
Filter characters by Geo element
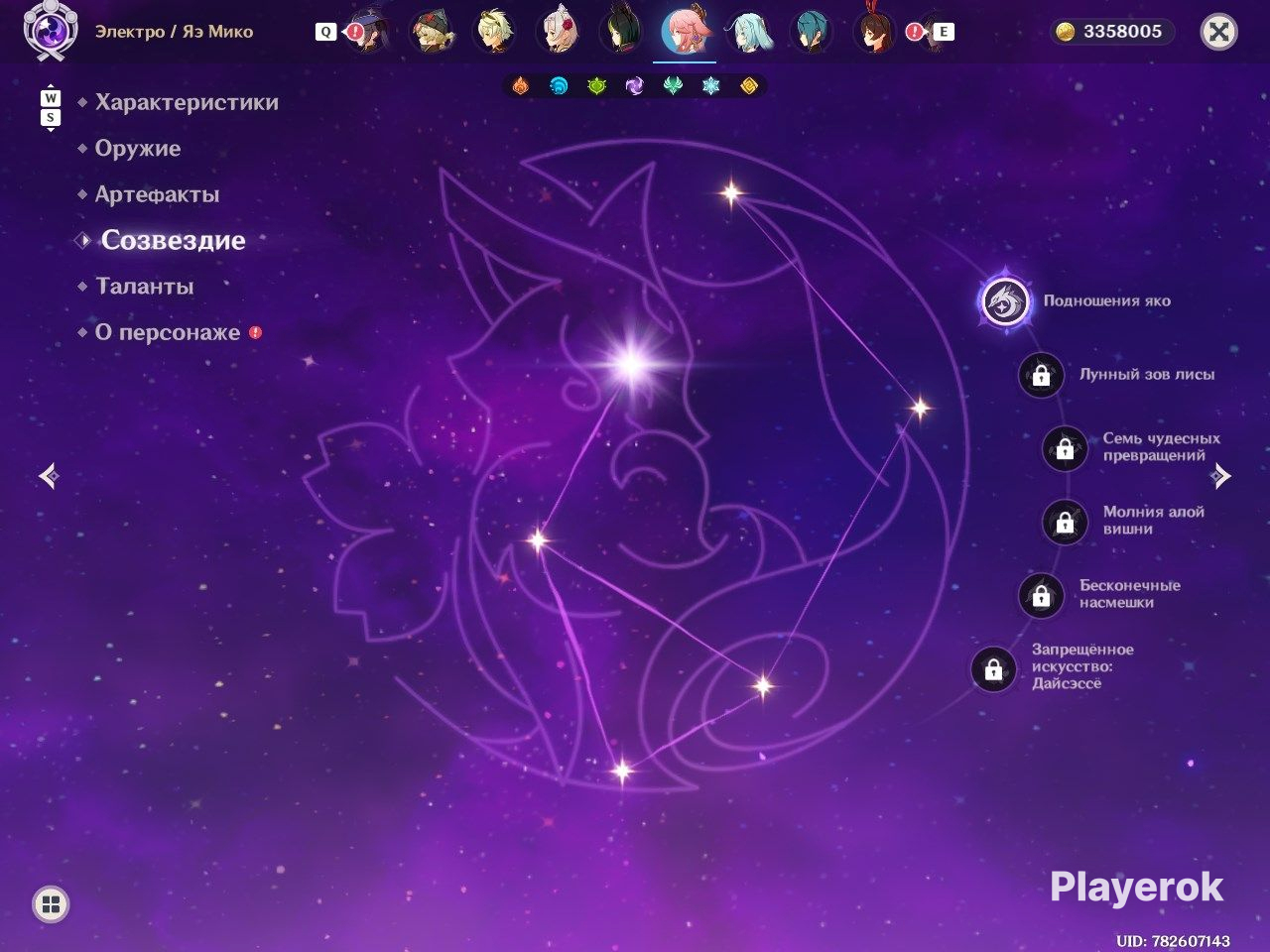(x=749, y=86)
